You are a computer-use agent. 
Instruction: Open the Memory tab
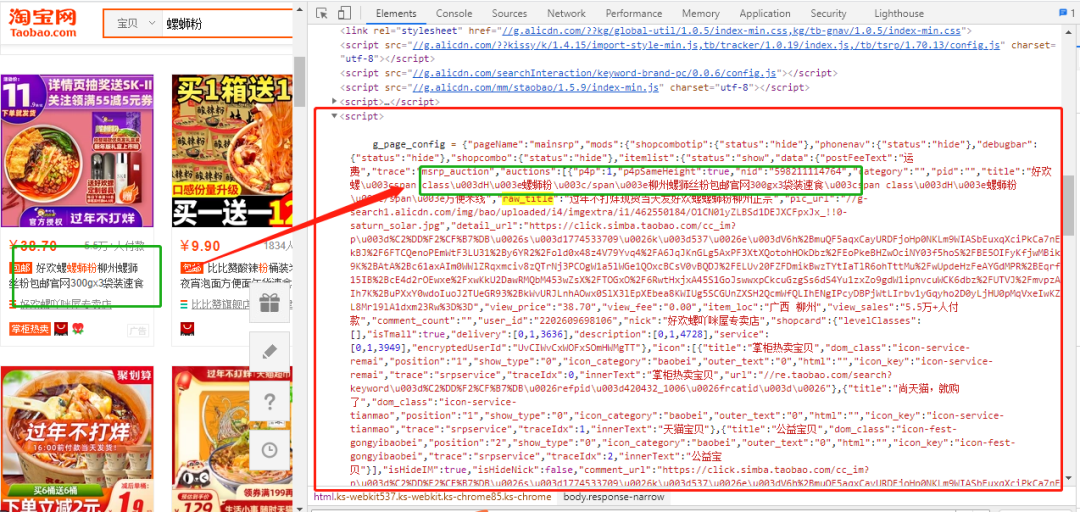700,13
